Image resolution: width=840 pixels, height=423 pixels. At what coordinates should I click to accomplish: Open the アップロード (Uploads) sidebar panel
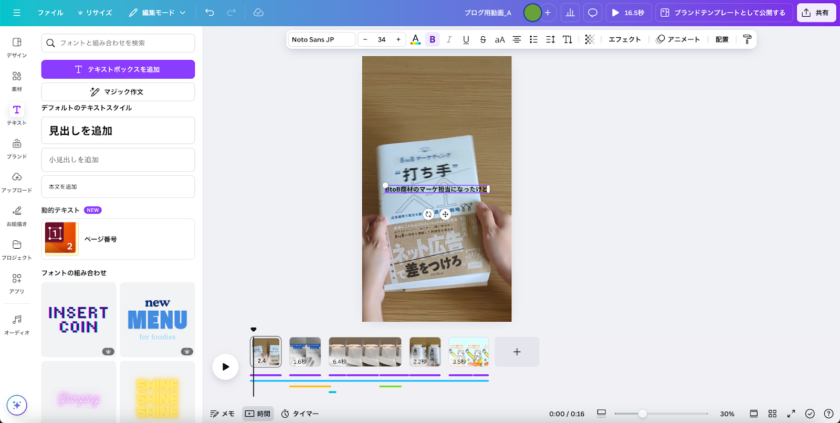click(16, 181)
